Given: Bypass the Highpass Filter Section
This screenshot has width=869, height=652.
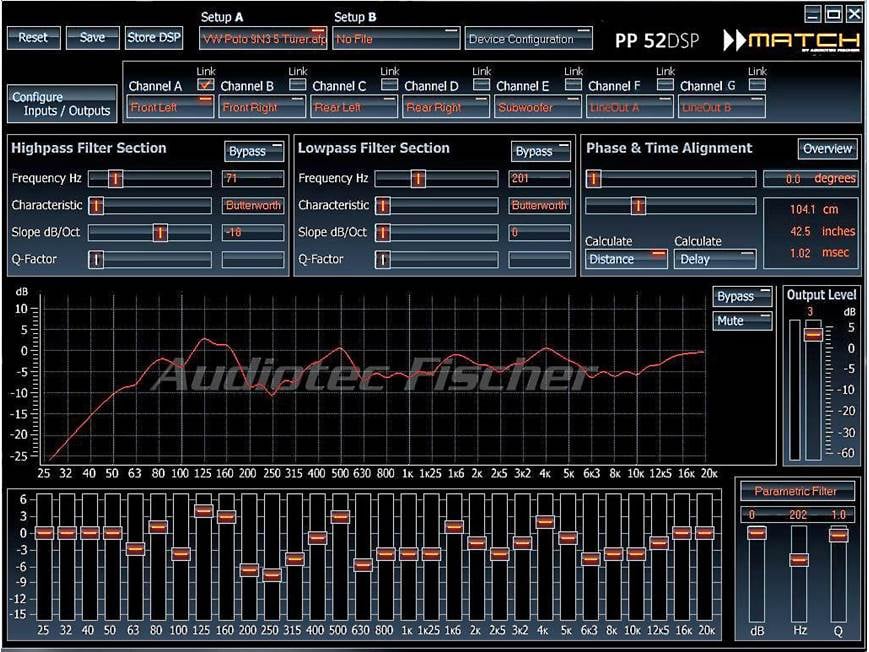Looking at the screenshot, I should point(253,152).
